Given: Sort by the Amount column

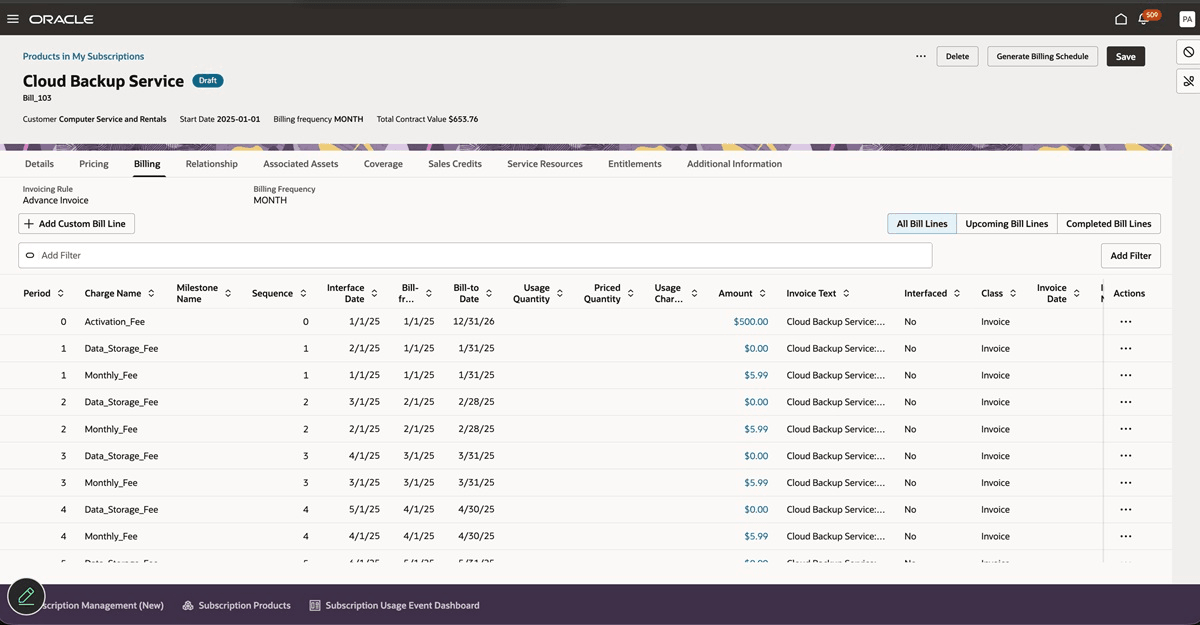Looking at the screenshot, I should click(x=763, y=293).
